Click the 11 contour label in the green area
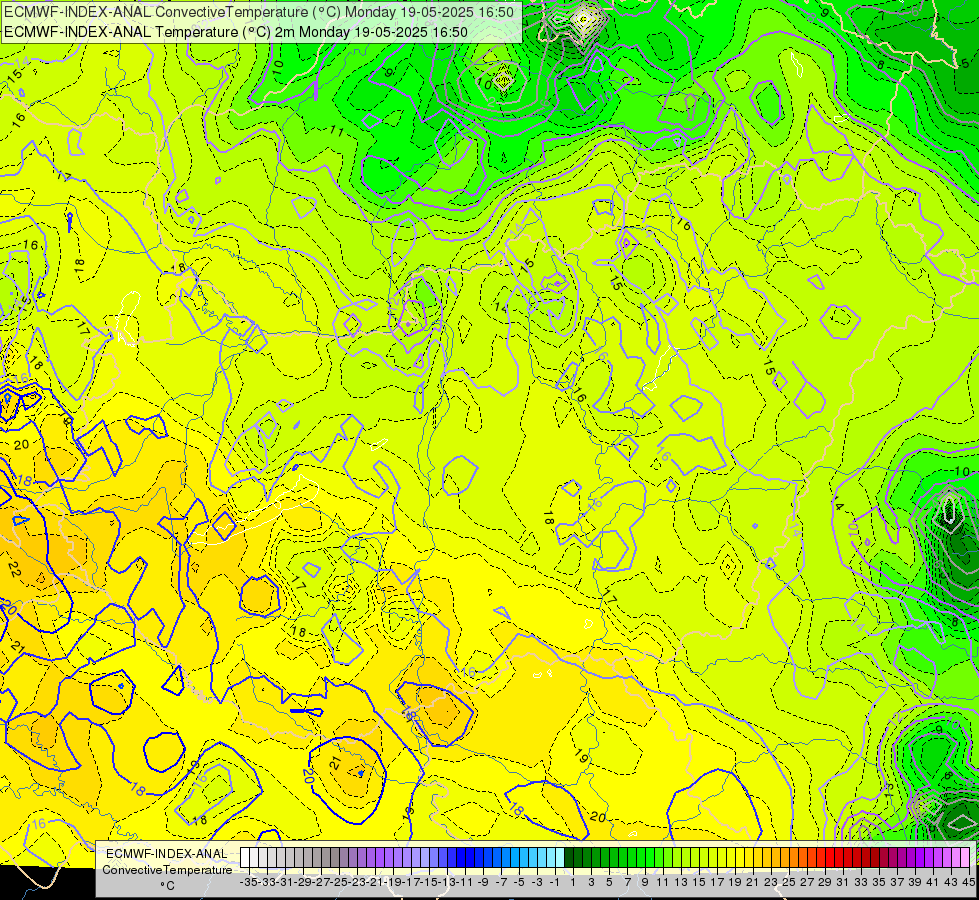979x900 pixels. 337,131
